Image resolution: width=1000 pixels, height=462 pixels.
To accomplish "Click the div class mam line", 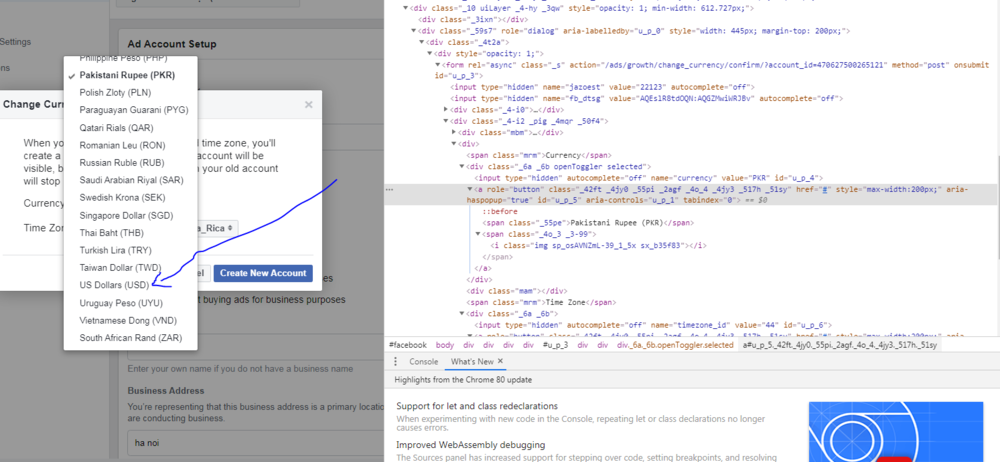I will coord(517,290).
